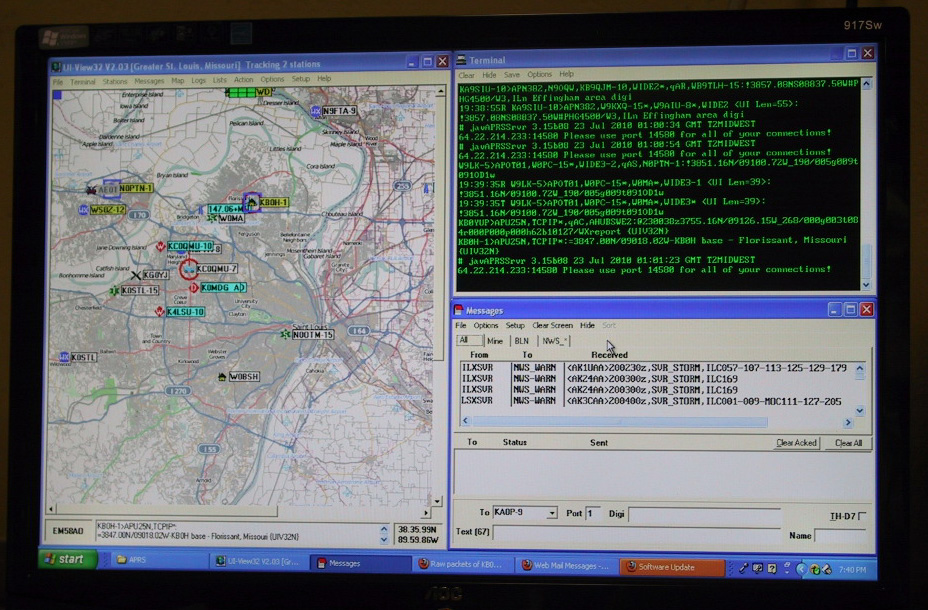
Task: Click the KB0H-1 house station icon
Action: click(252, 203)
